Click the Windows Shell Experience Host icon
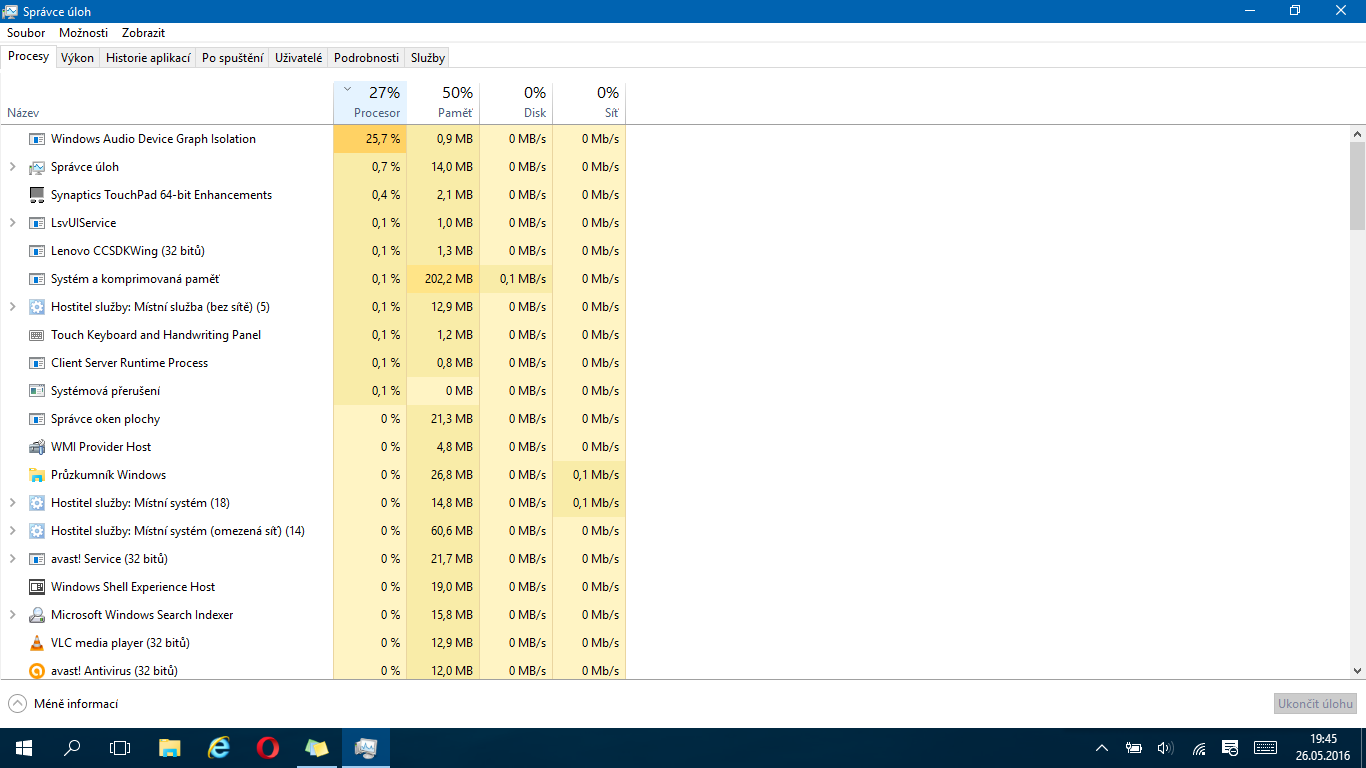Screen dimensions: 1366x768 (37, 587)
